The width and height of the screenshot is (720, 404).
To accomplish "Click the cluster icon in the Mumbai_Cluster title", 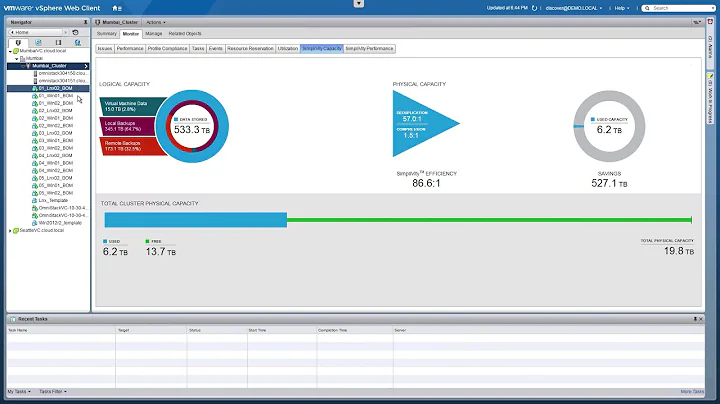I will (x=98, y=22).
